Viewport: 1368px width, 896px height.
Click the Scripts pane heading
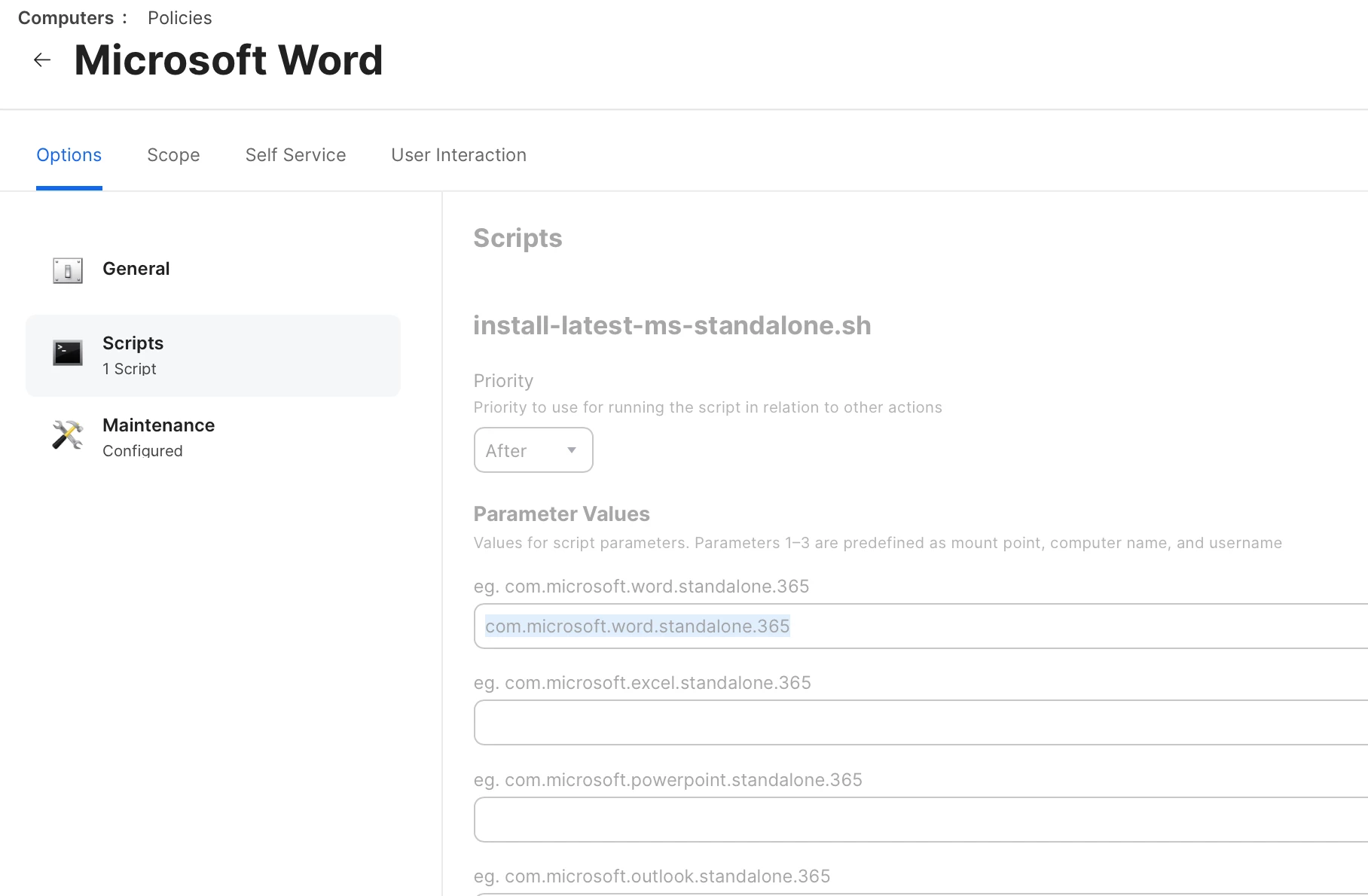[518, 238]
